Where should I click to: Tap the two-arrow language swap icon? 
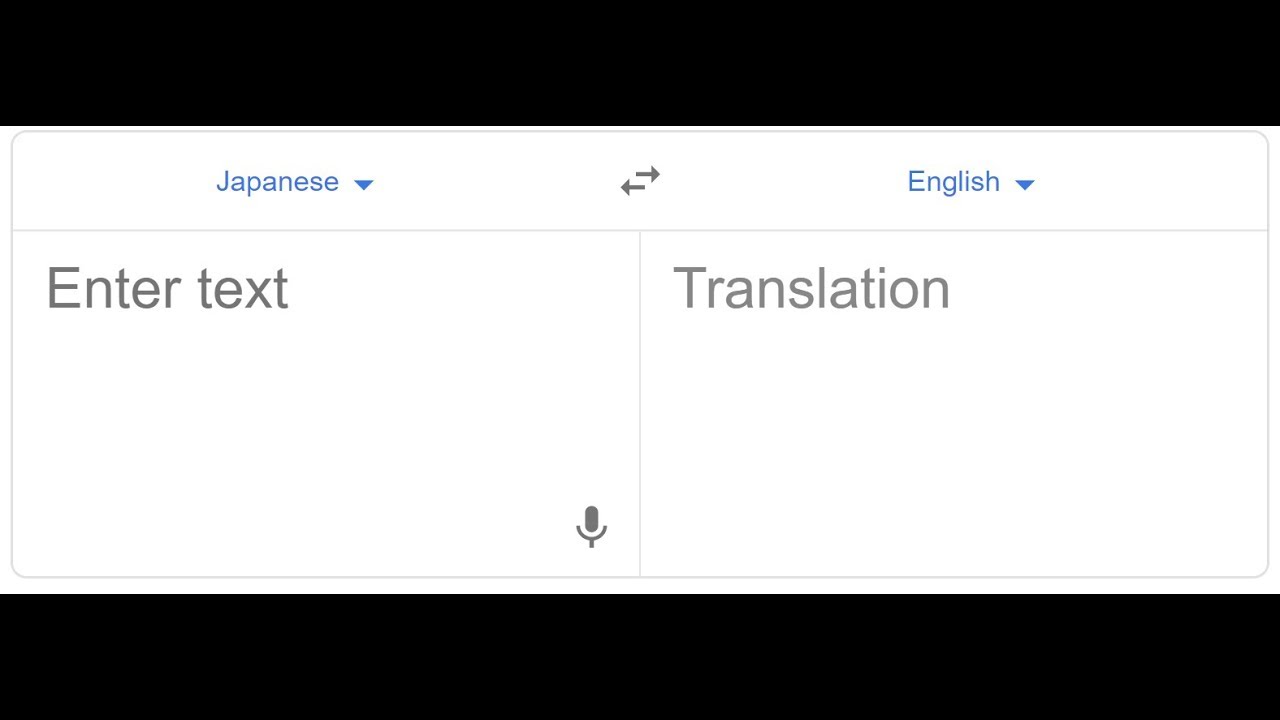click(x=640, y=181)
